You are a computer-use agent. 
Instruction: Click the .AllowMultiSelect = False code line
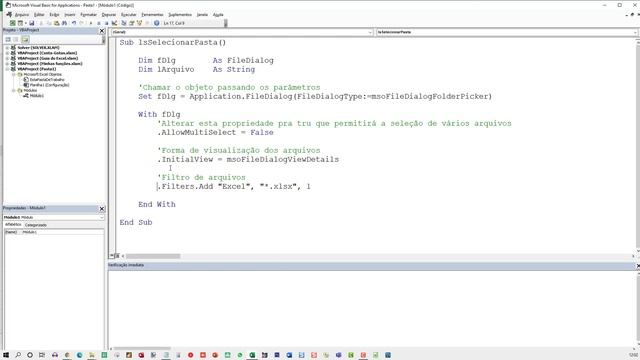215,132
